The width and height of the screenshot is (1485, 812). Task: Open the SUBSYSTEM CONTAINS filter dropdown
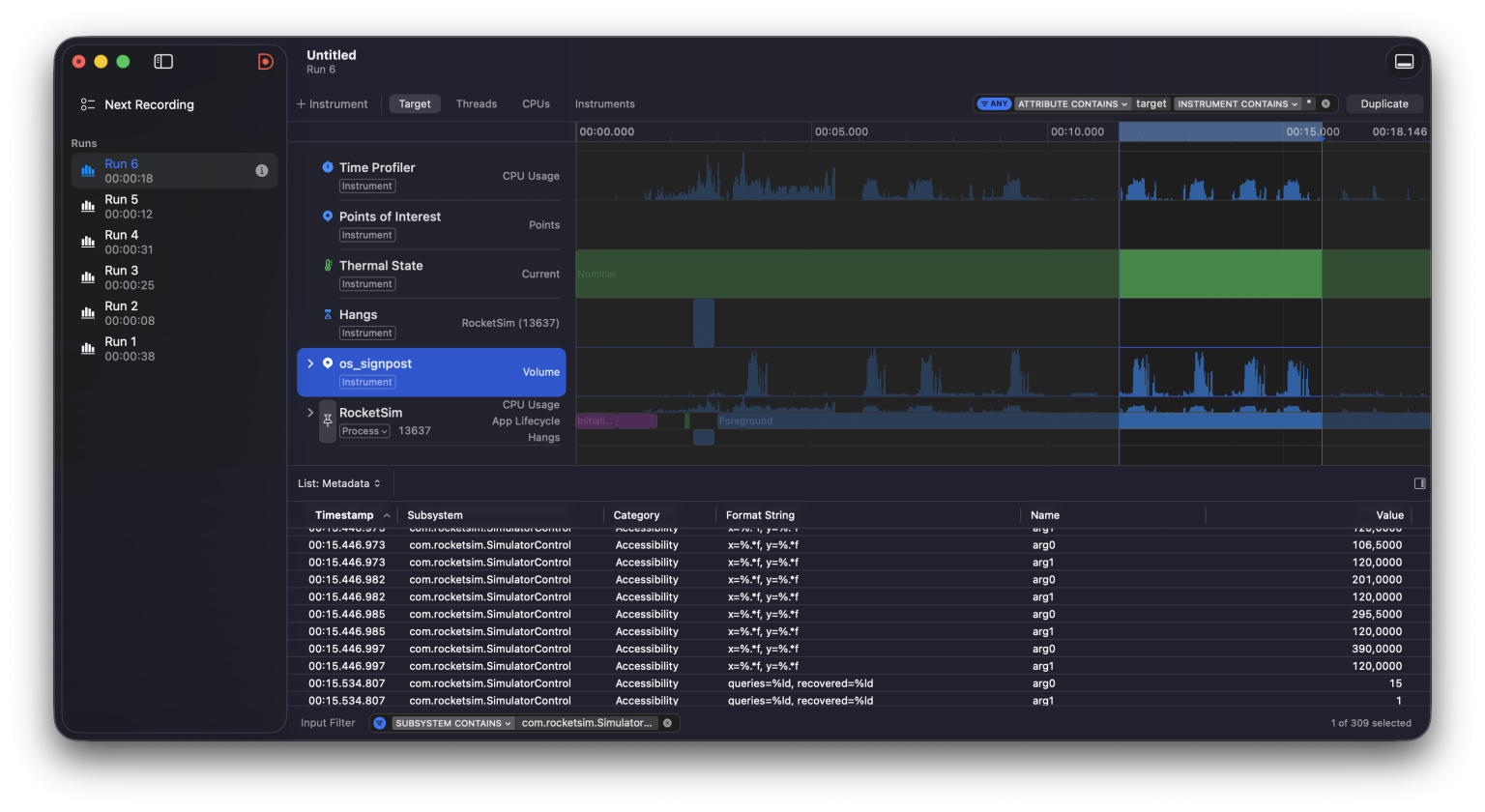tap(453, 723)
